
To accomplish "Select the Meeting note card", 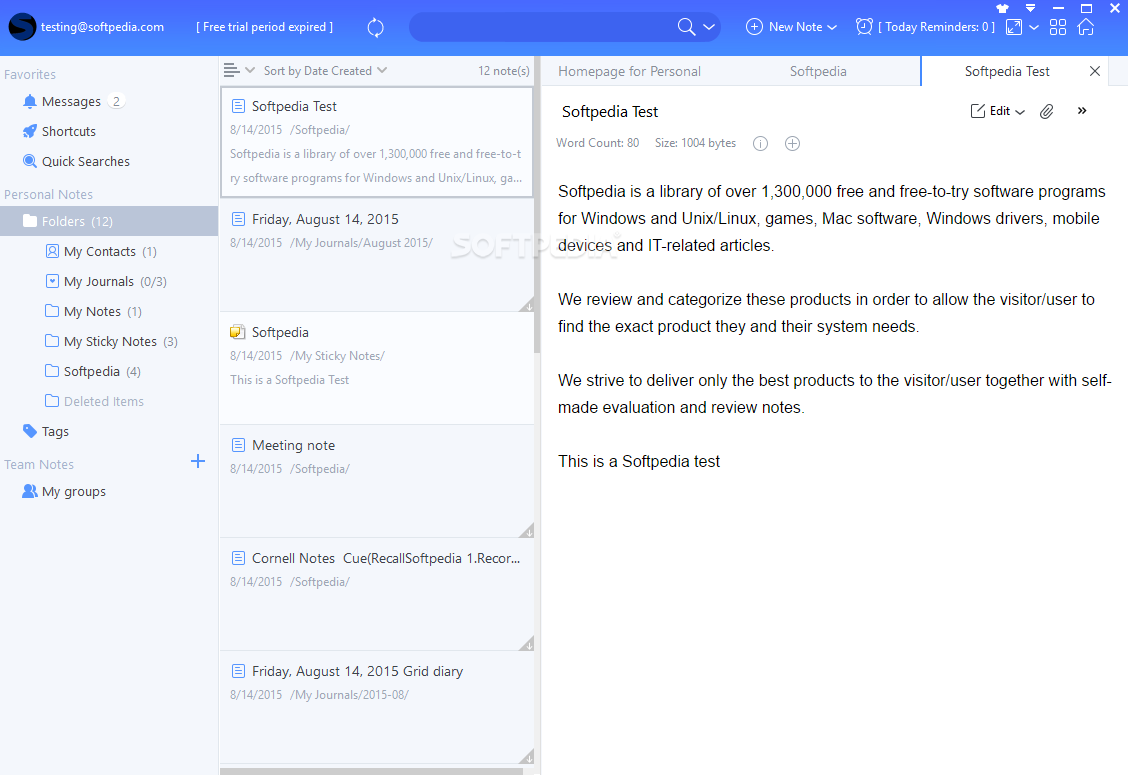I will [x=377, y=481].
